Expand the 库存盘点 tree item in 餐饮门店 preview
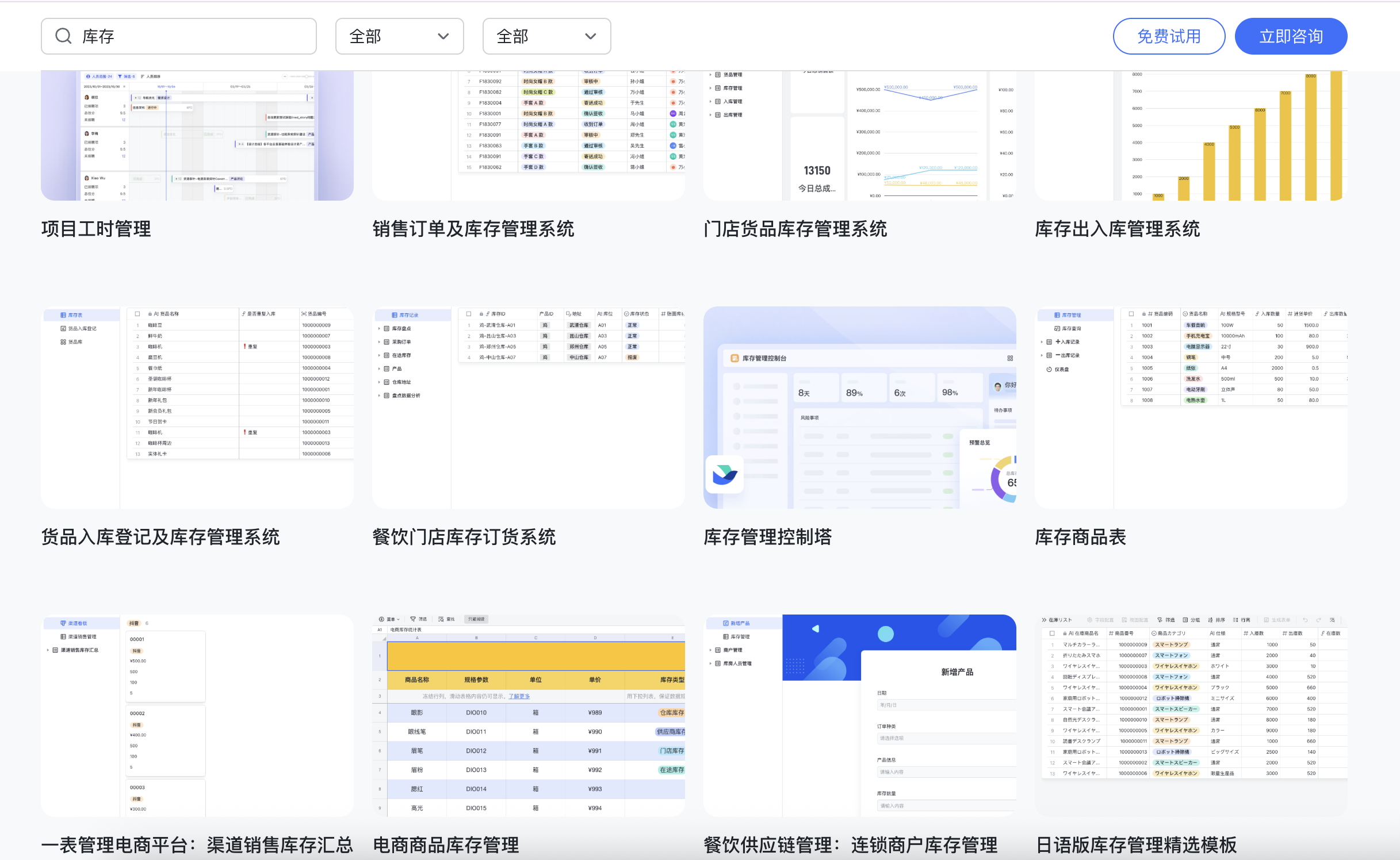The height and width of the screenshot is (860, 1400). (380, 329)
